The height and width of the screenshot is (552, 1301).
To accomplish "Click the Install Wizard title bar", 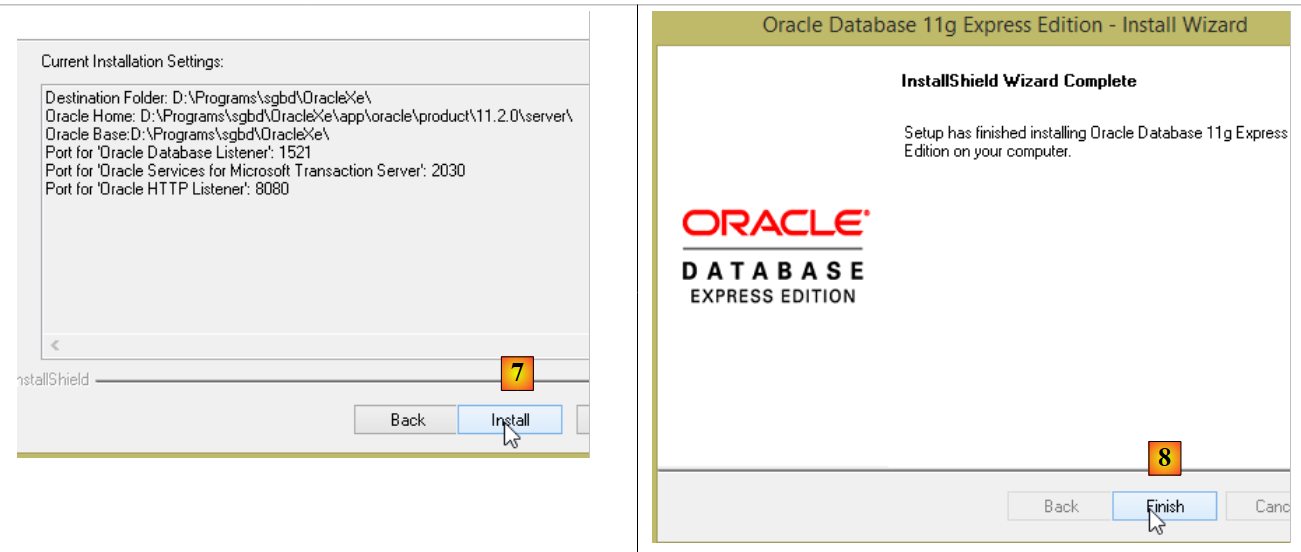I will 1004,25.
